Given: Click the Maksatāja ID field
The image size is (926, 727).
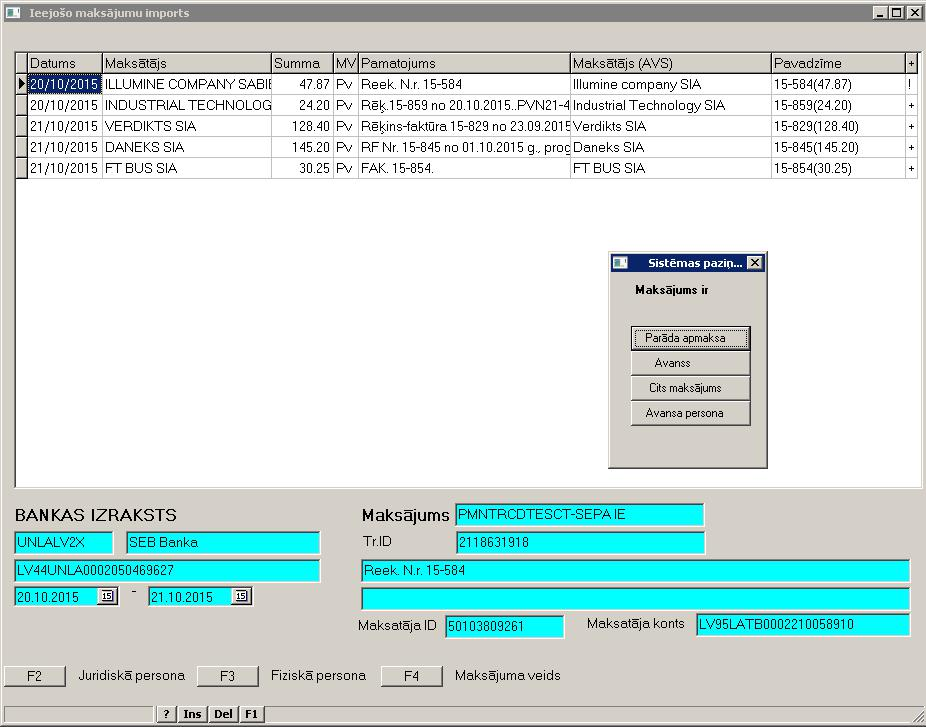Looking at the screenshot, I should 505,626.
